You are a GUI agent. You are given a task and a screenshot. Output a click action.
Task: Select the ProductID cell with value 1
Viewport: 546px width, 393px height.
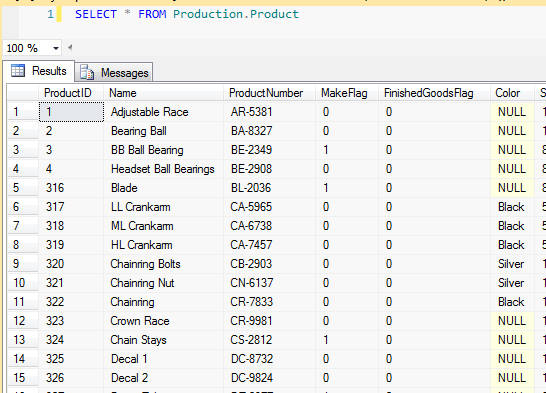click(x=71, y=112)
